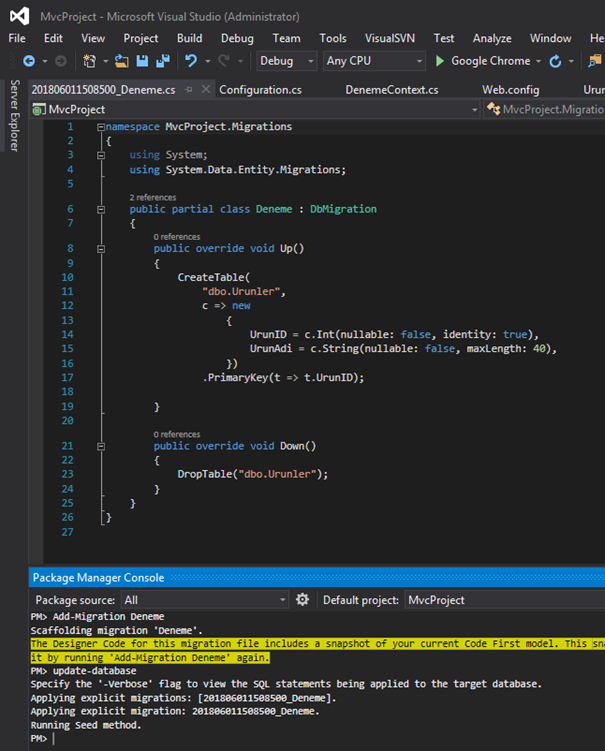The width and height of the screenshot is (605, 751).
Task: Open the back navigation history dropdown arrow
Action: 45,61
